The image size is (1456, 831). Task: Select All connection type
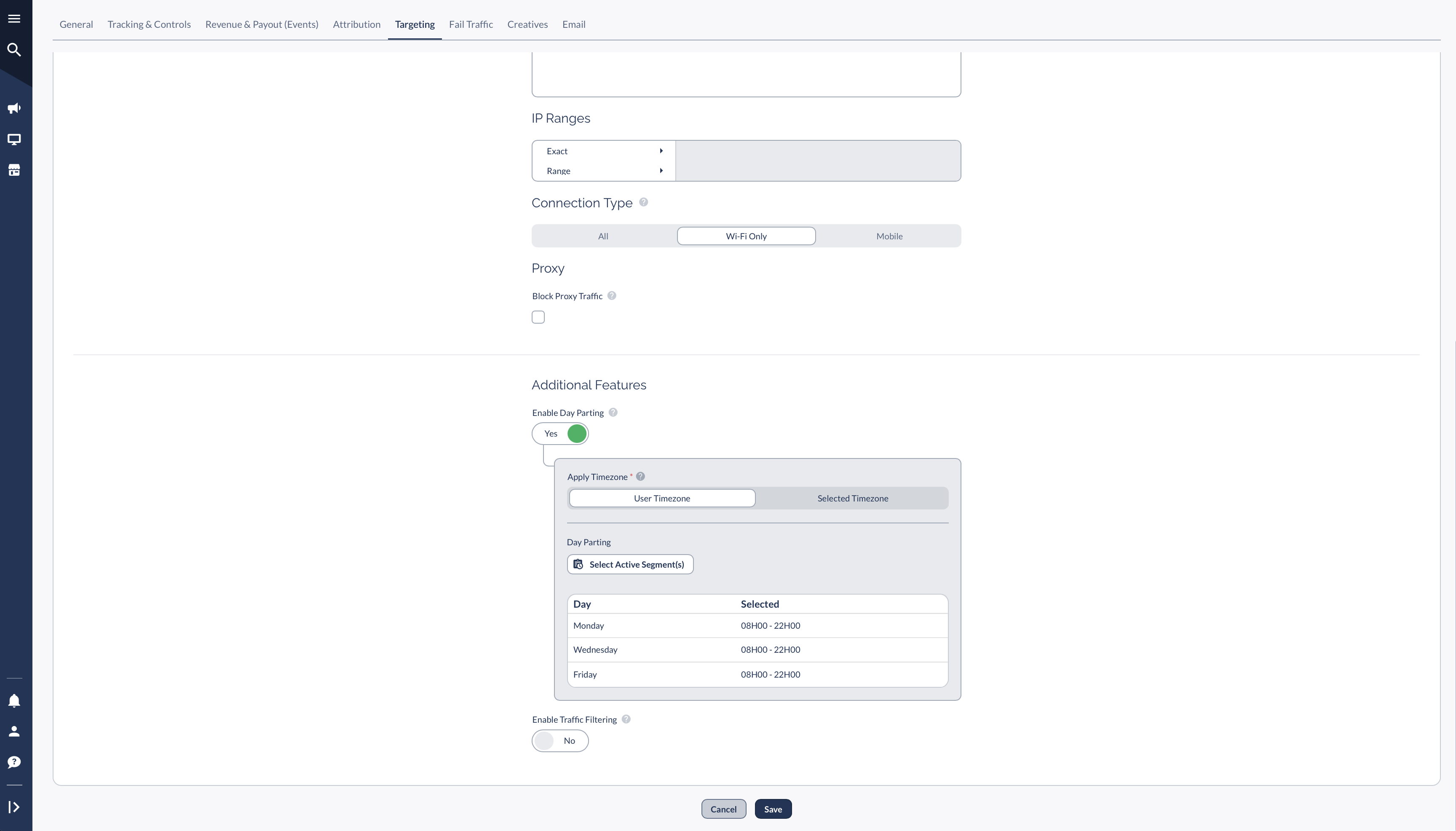pos(603,236)
